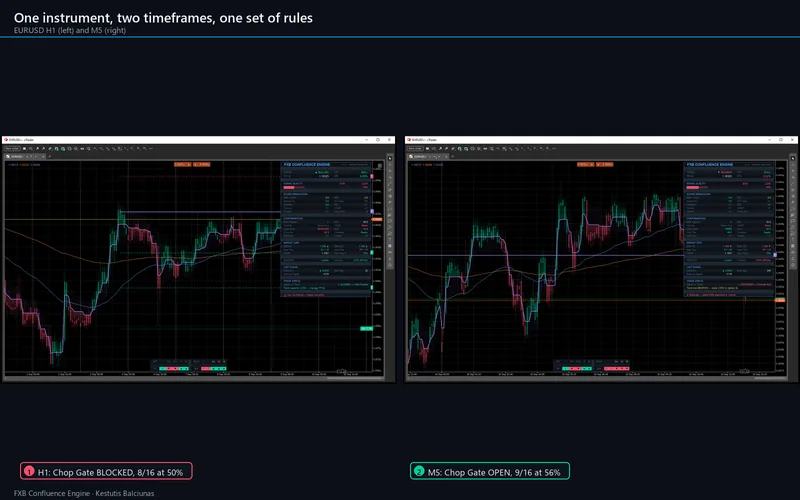Click signal quality bar in left window panel

coord(294,187)
